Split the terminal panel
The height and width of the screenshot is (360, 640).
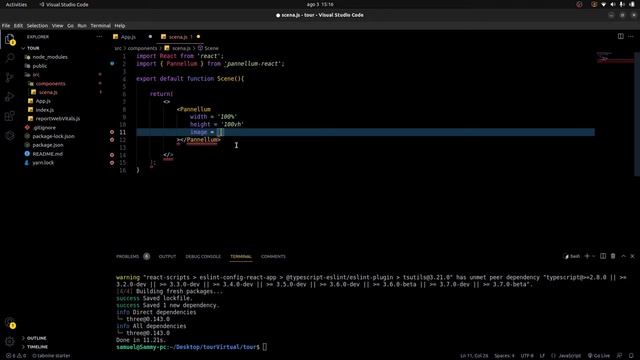tap(603, 256)
